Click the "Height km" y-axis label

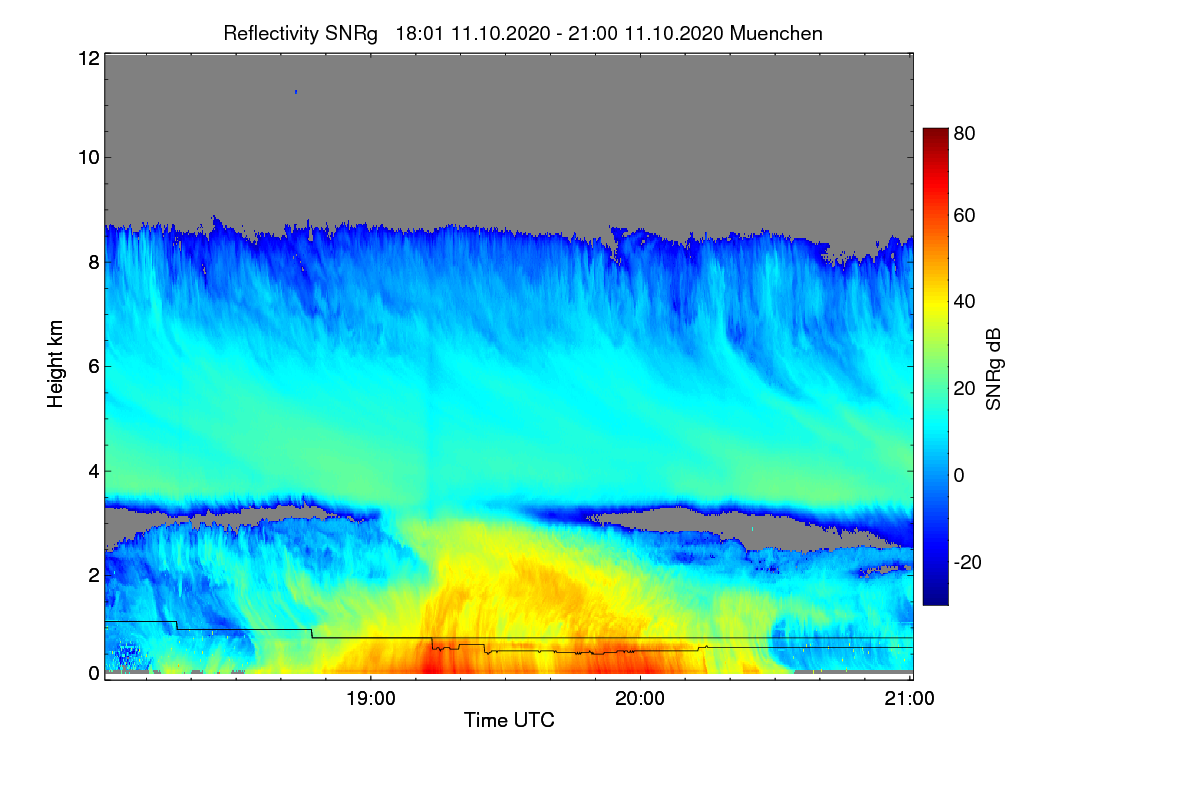[55, 366]
